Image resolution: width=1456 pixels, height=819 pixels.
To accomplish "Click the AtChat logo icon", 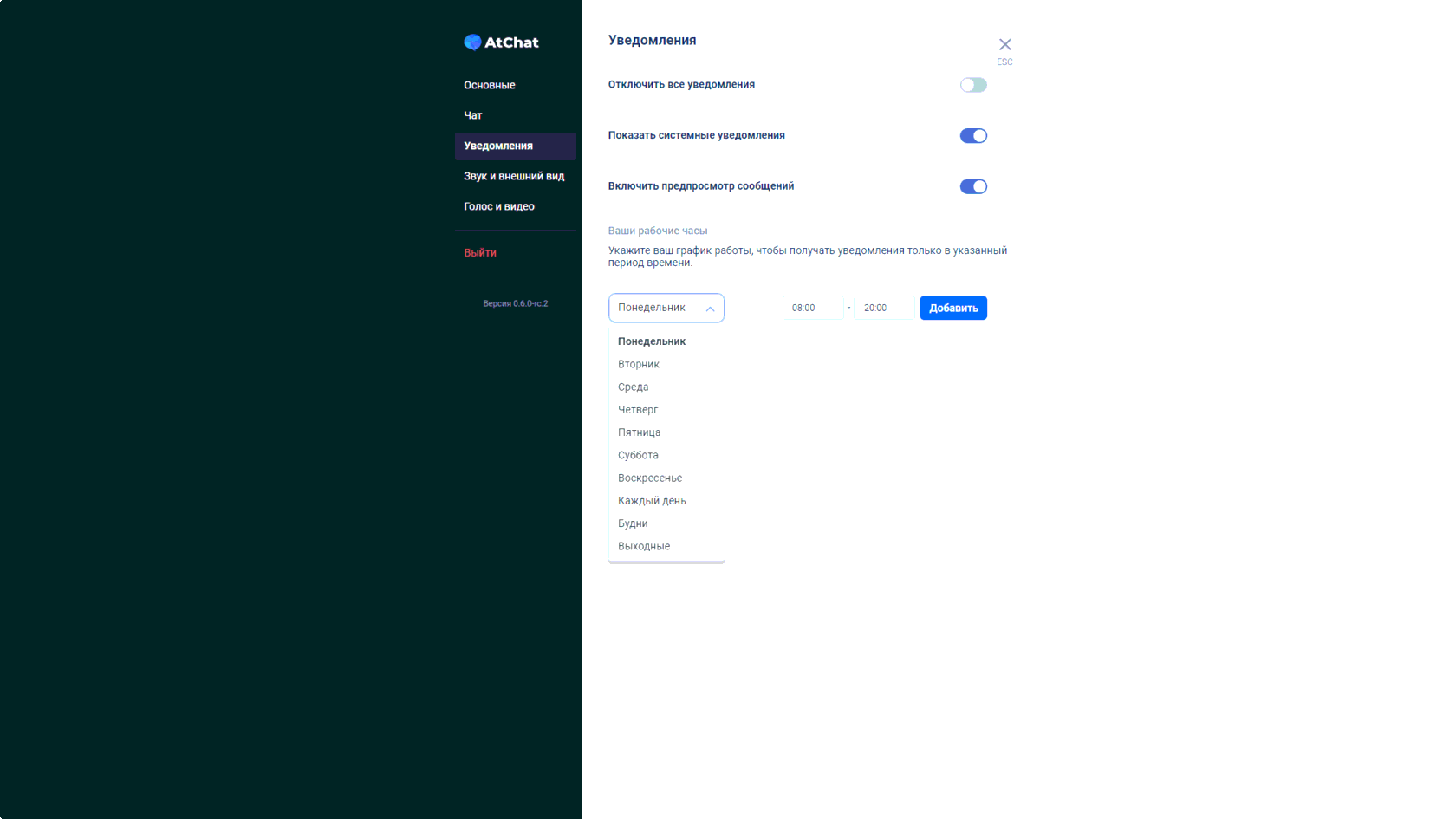I will [x=472, y=42].
